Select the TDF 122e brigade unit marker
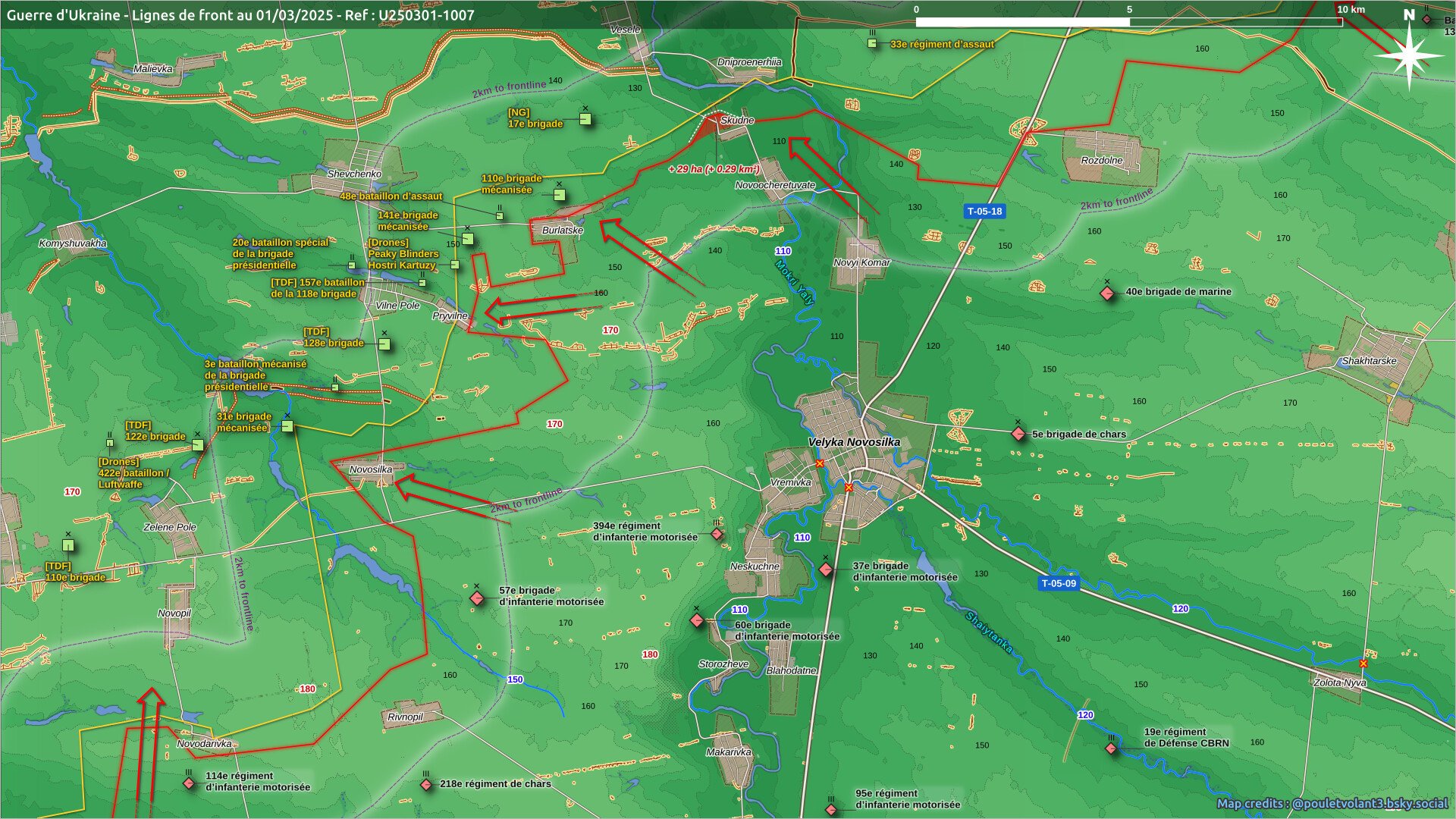 coord(198,445)
